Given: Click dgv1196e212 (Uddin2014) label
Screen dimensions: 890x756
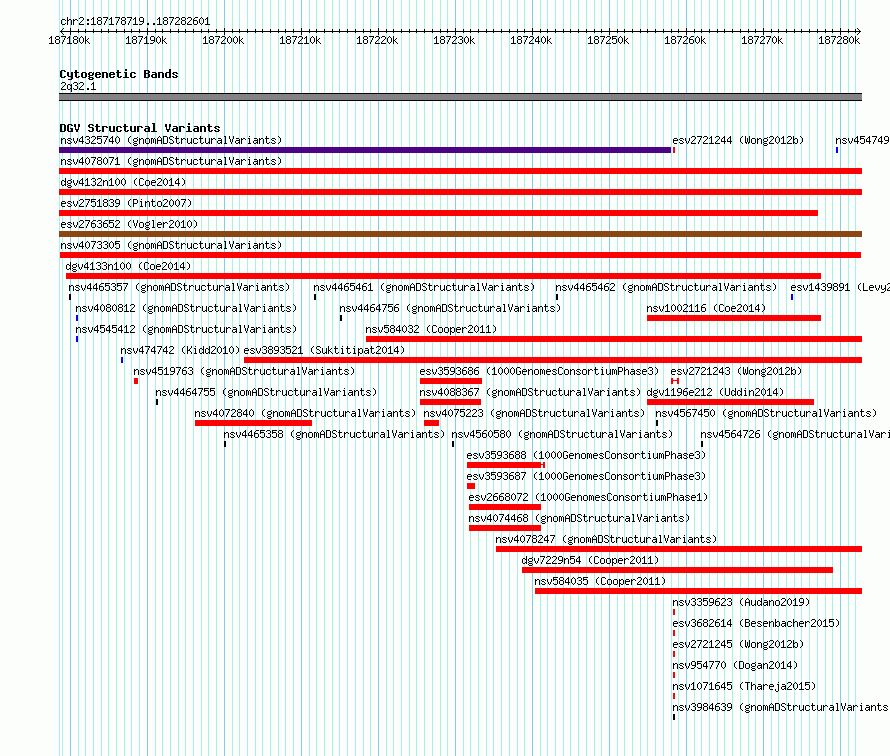Looking at the screenshot, I should pyautogui.click(x=715, y=392).
